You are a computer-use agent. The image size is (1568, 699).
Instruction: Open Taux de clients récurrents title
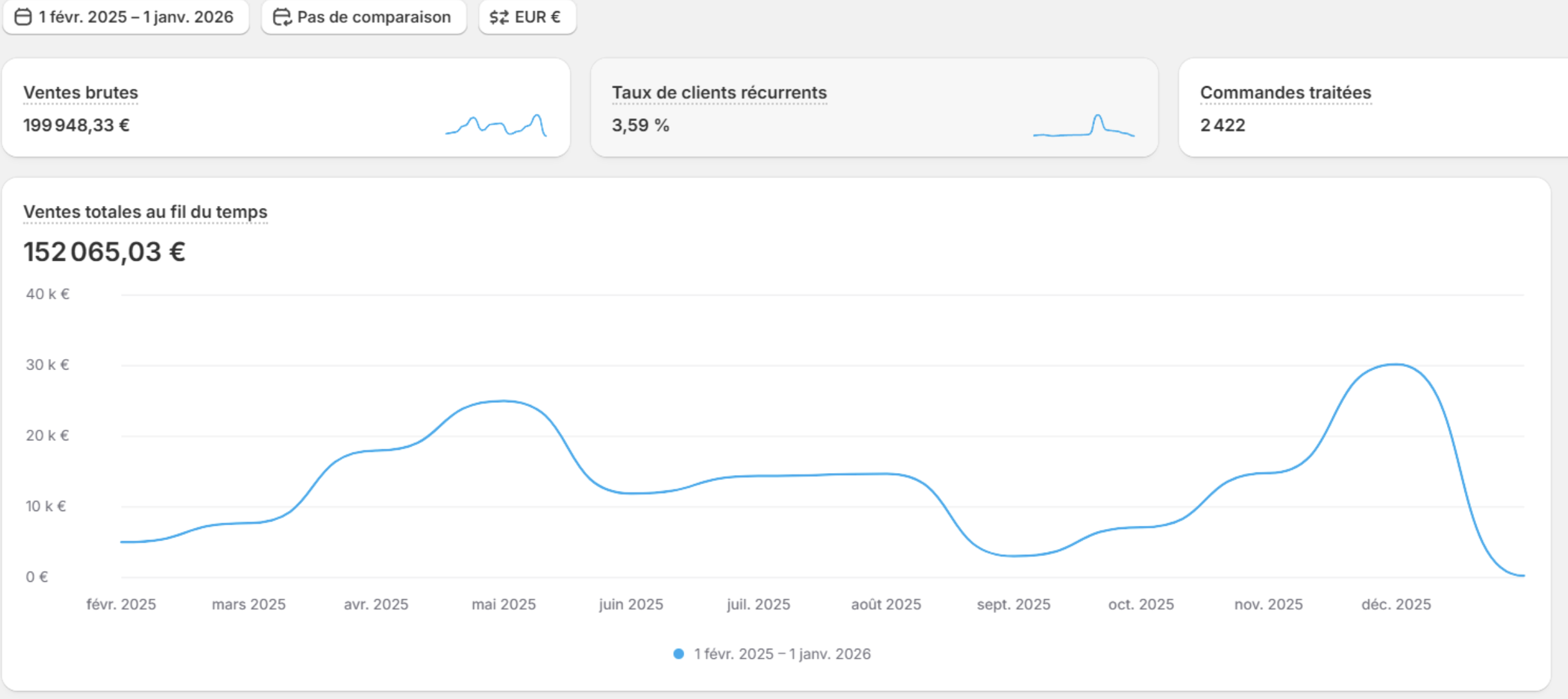pyautogui.click(x=719, y=93)
